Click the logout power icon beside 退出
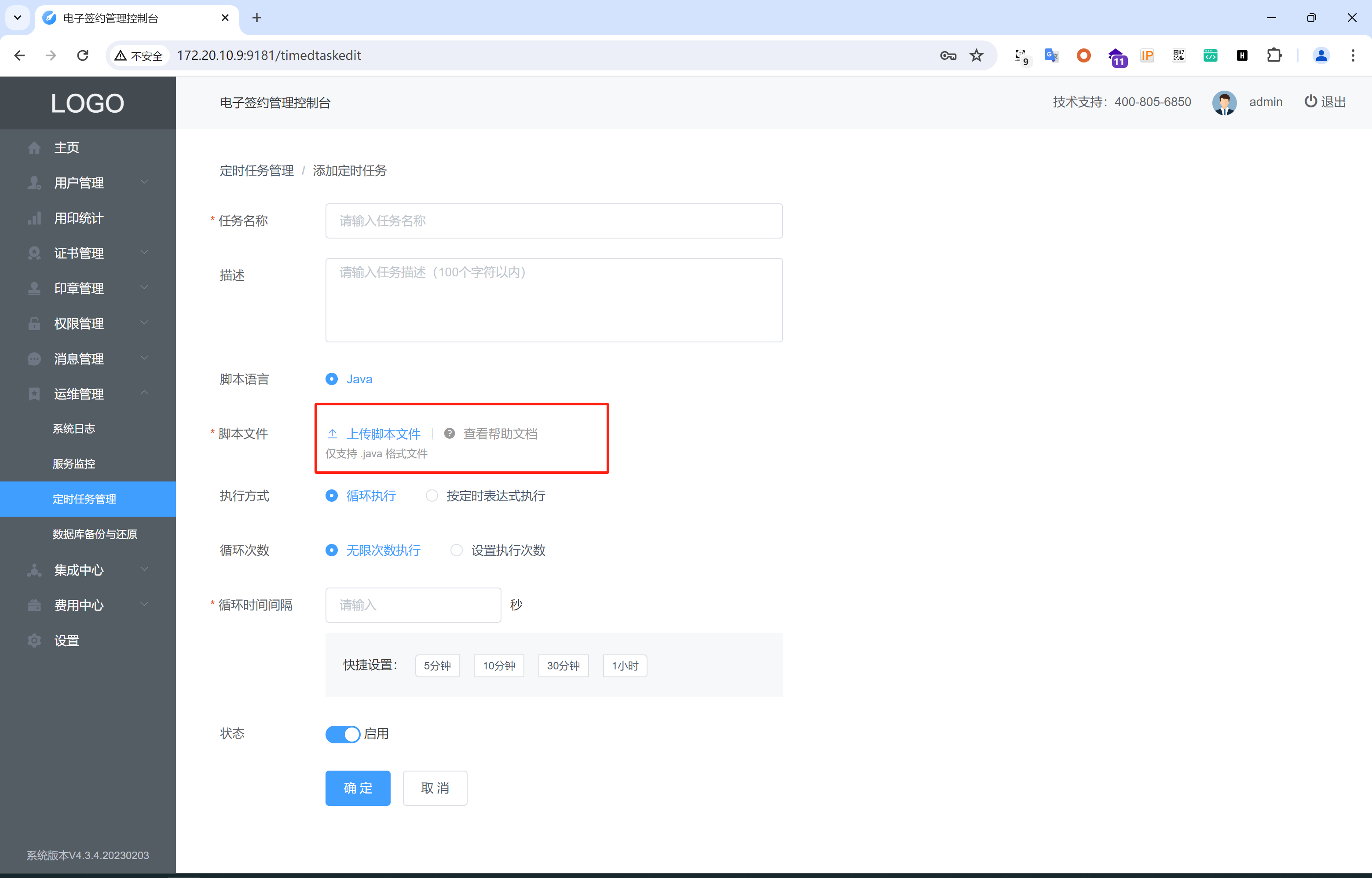The image size is (1372, 878). 1310,102
